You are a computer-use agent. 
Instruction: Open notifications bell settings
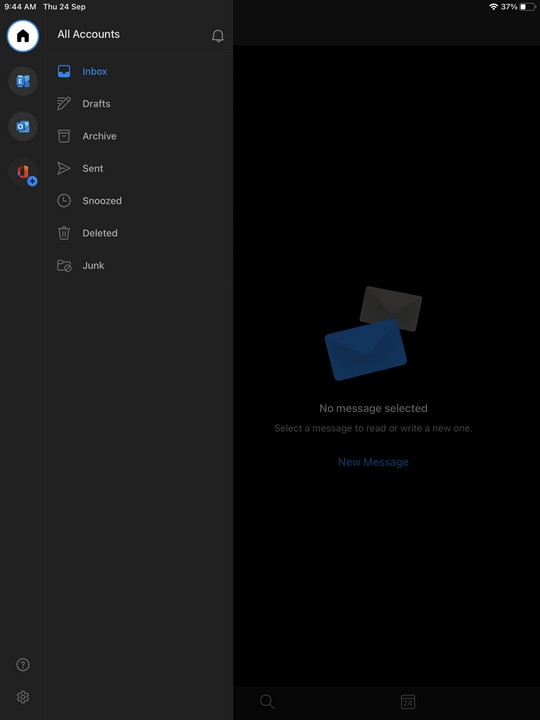tap(218, 36)
